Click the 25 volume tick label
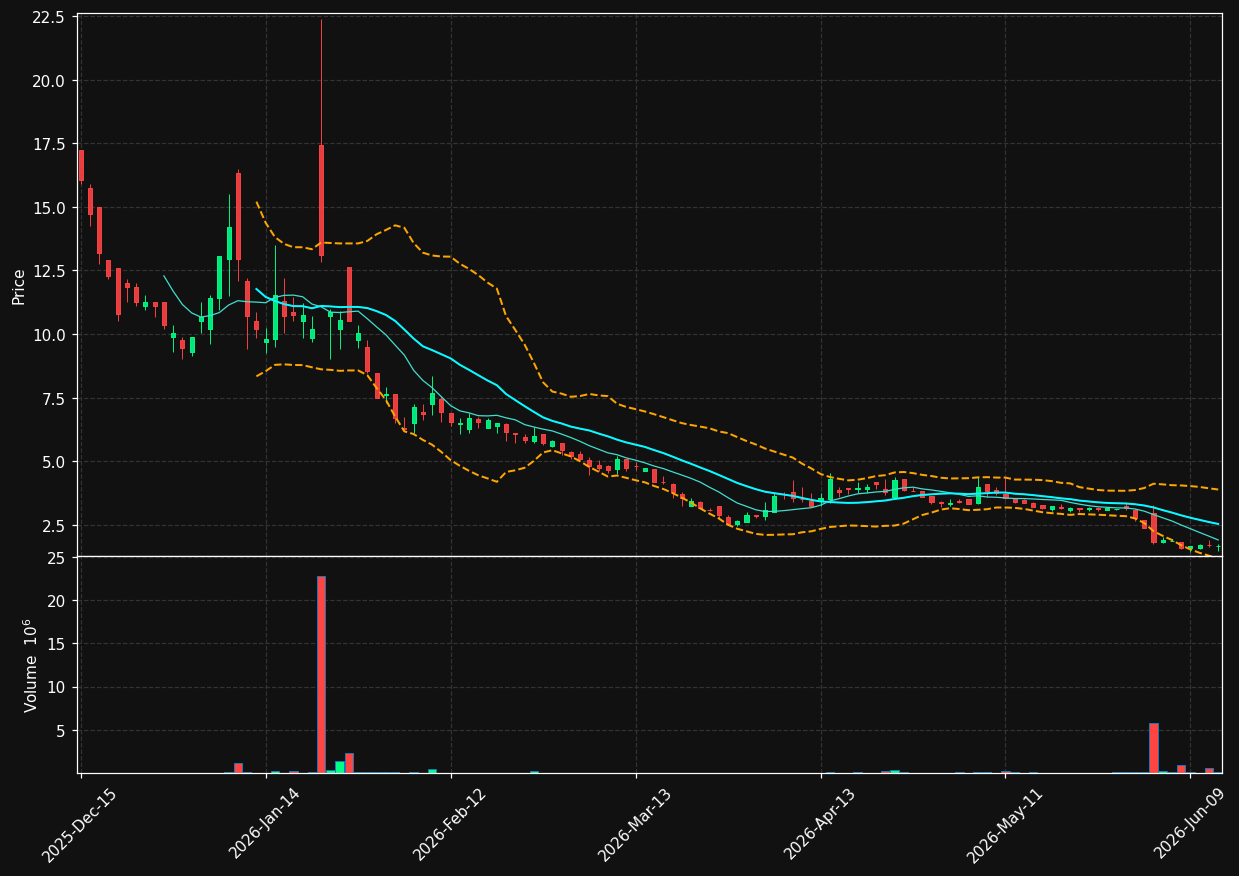1239x876 pixels. tap(56, 558)
